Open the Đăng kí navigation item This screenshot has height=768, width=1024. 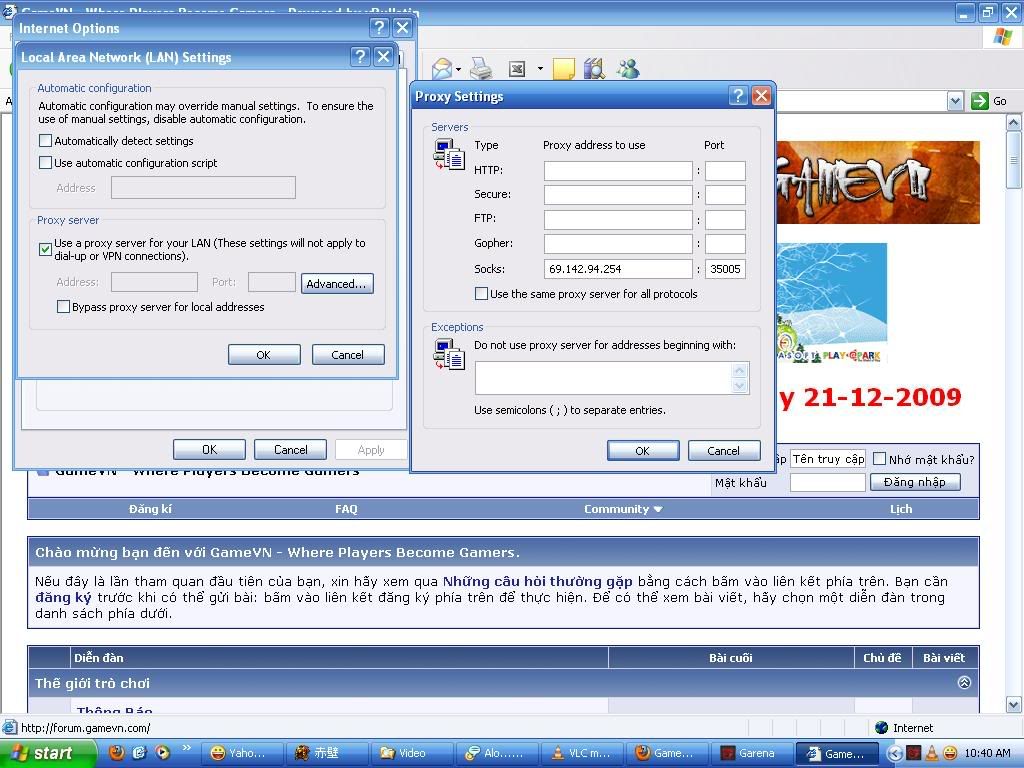click(x=150, y=509)
